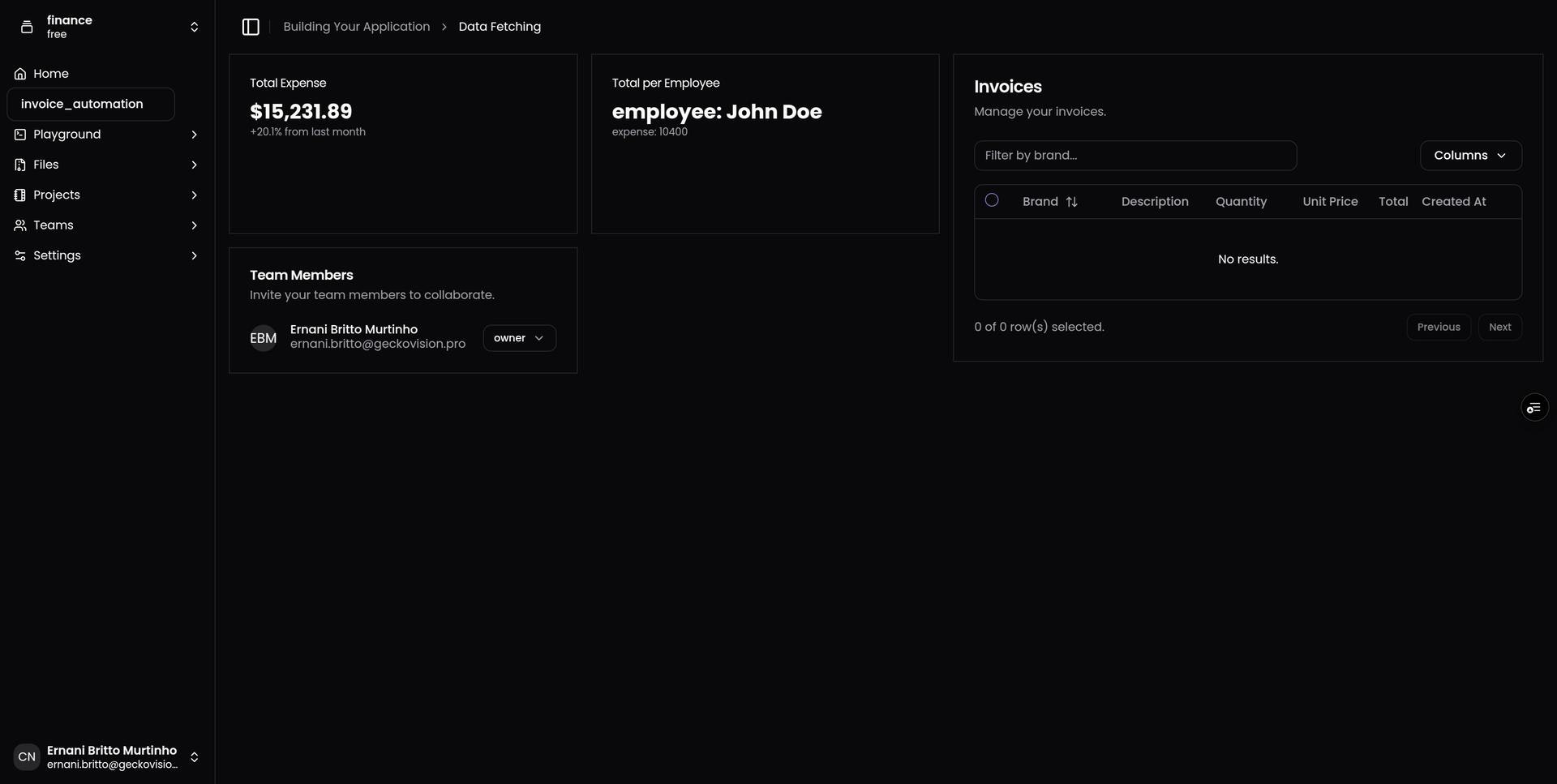1557x784 pixels.
Task: Click the Invoices heading
Action: coord(1008,87)
